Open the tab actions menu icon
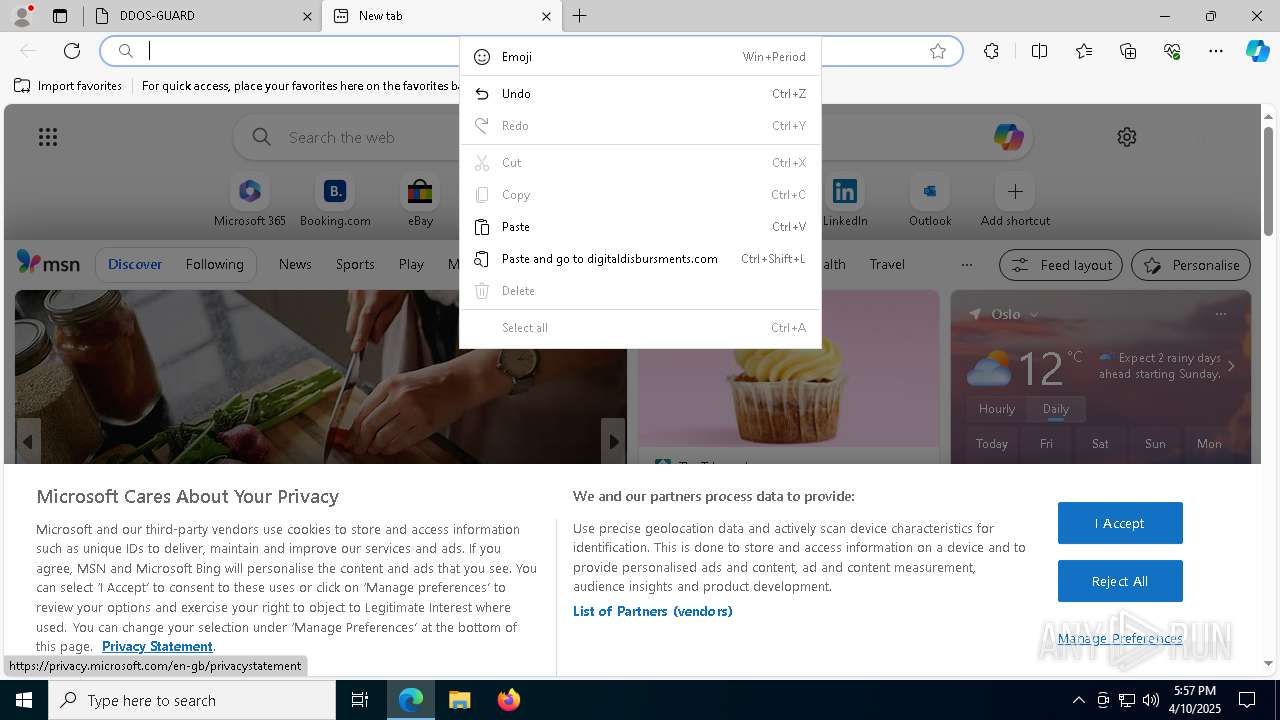Viewport: 1280px width, 720px height. point(60,16)
